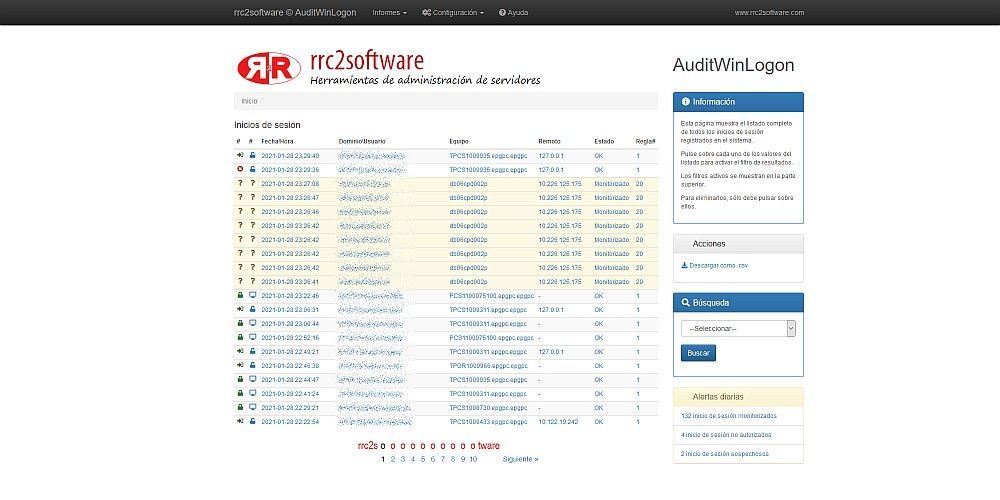Click the green lock icon in the 23:00:44 row
The height and width of the screenshot is (500, 1000).
pyautogui.click(x=240, y=323)
